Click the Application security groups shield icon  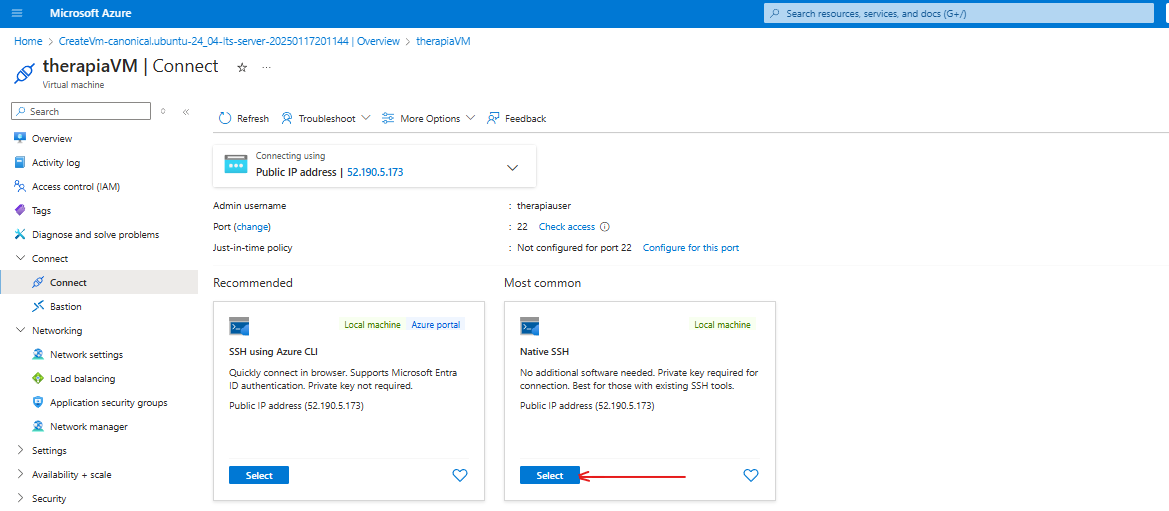[38, 402]
